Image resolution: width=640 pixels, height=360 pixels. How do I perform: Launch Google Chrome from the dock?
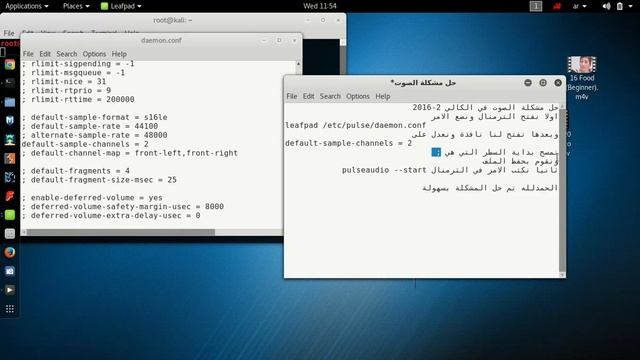click(x=10, y=64)
